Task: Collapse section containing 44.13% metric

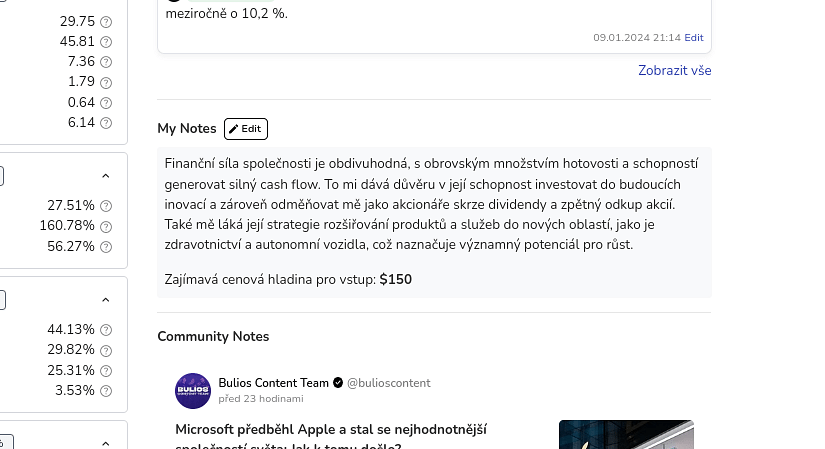Action: [105, 300]
